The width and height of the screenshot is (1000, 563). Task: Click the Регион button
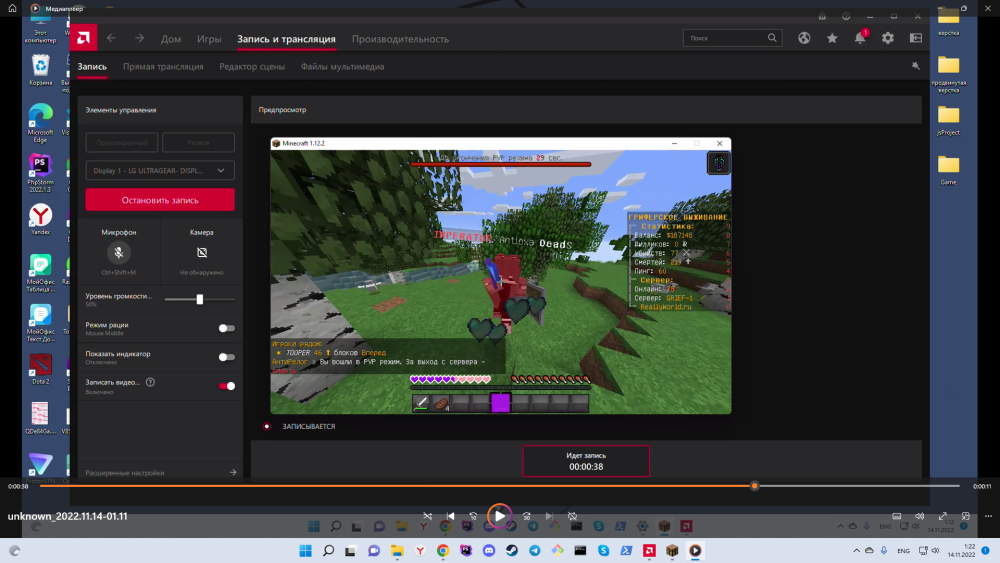coord(198,142)
